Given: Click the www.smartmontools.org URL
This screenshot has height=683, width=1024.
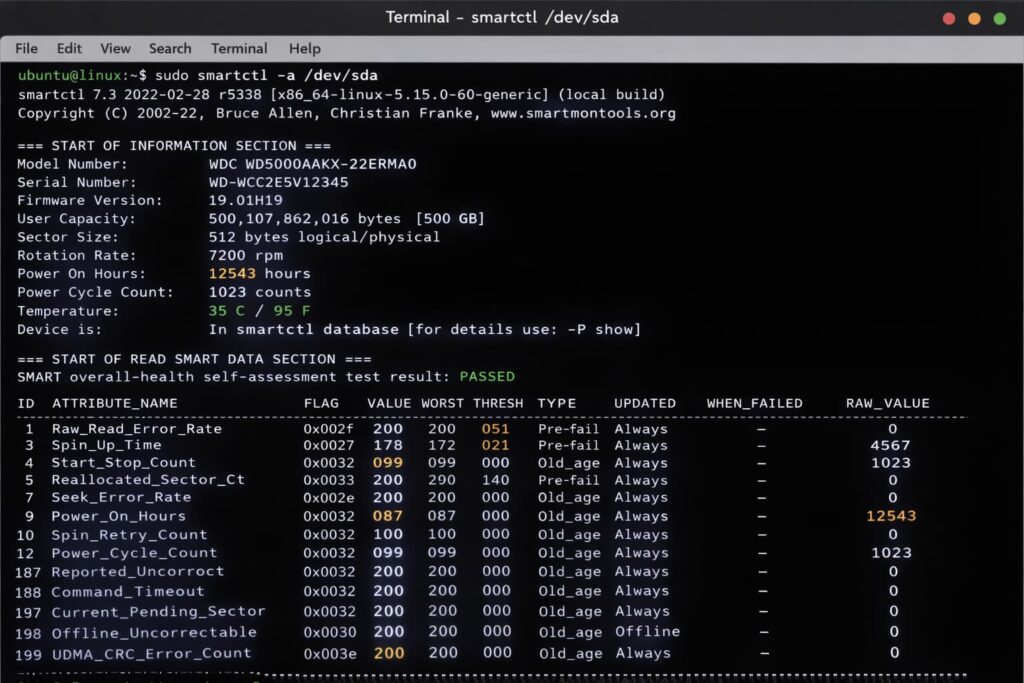Looking at the screenshot, I should point(583,113).
